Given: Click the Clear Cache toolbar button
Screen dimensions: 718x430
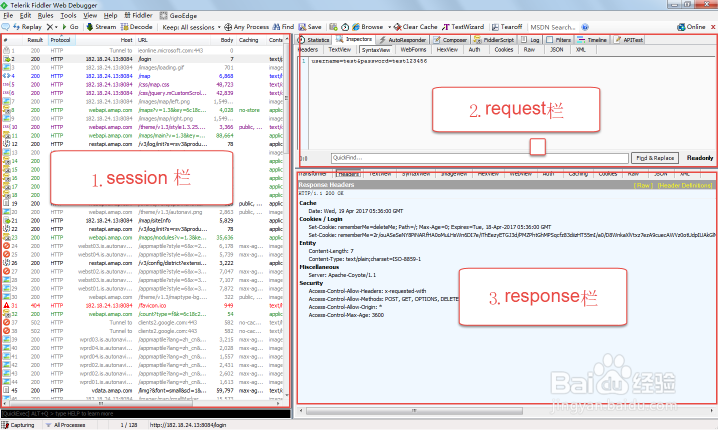Looking at the screenshot, I should (x=416, y=27).
